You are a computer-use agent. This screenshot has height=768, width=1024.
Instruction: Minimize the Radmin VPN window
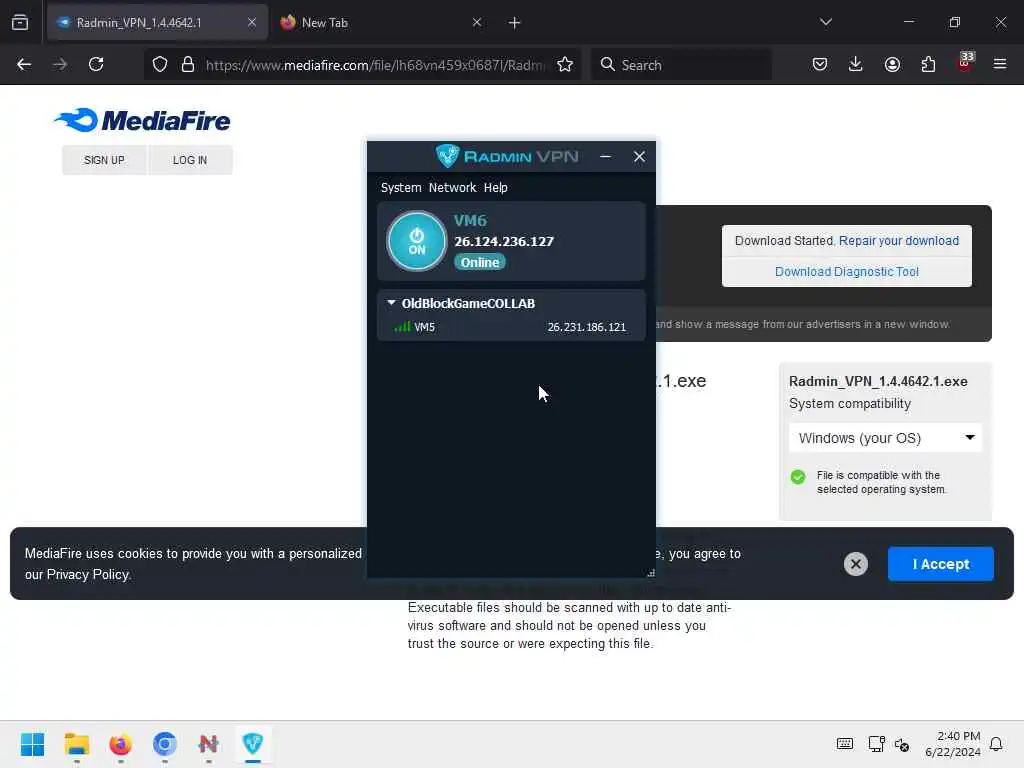click(605, 157)
